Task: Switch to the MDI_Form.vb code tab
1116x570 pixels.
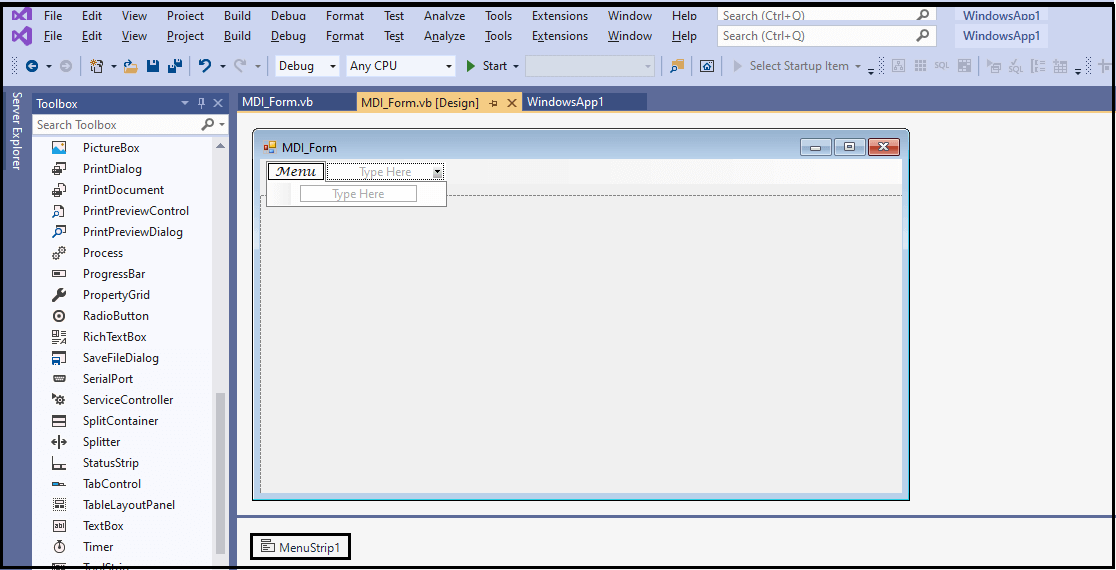Action: (278, 102)
